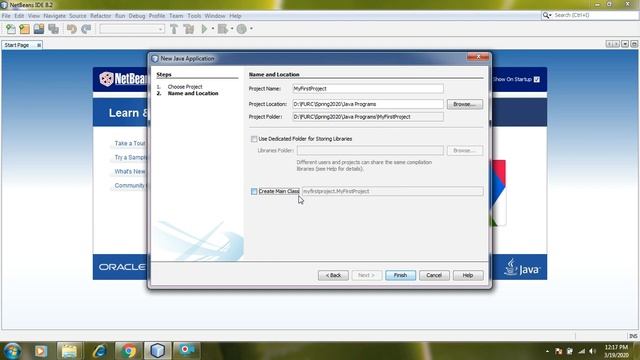The height and width of the screenshot is (360, 640).
Task: Open the Tools menu
Action: tap(194, 16)
